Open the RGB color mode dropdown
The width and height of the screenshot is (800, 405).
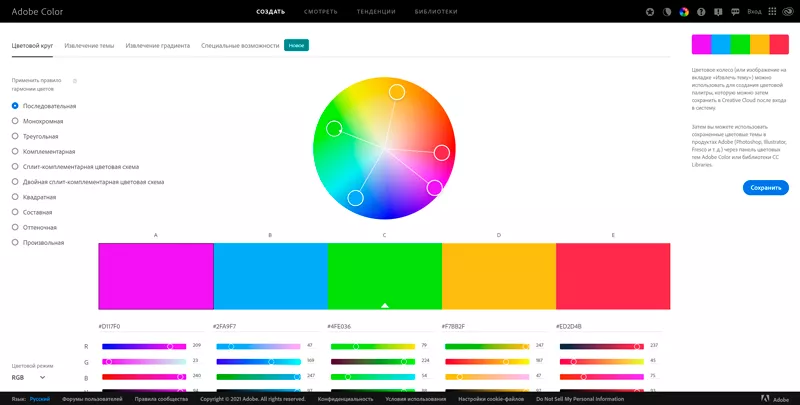(29, 377)
